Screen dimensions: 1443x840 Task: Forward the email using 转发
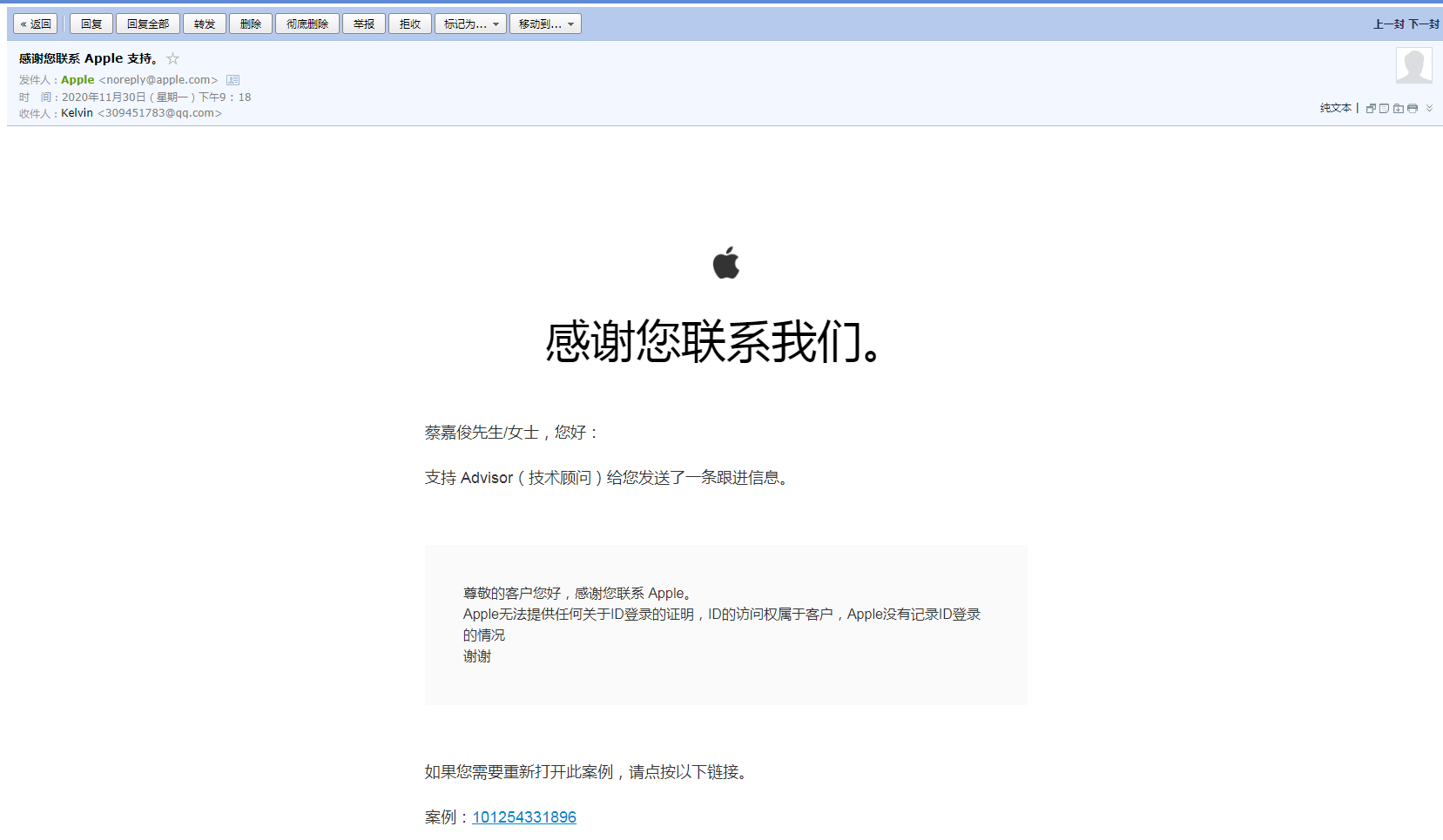click(205, 24)
